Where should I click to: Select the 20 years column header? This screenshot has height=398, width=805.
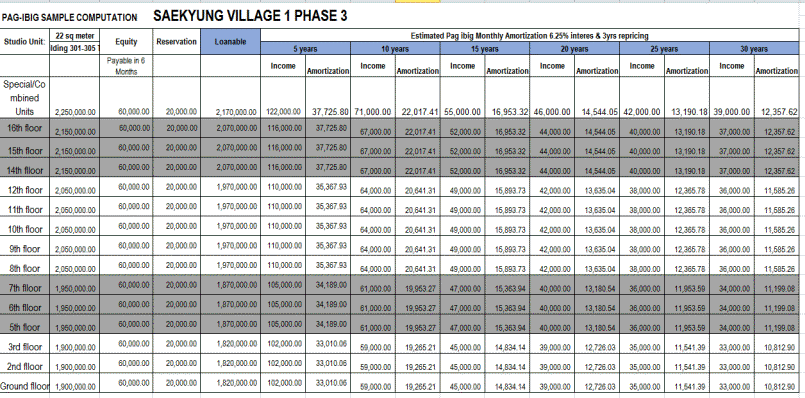574,49
